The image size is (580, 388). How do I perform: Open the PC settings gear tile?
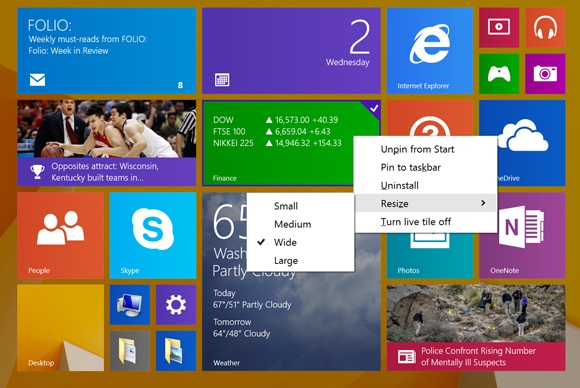176,305
